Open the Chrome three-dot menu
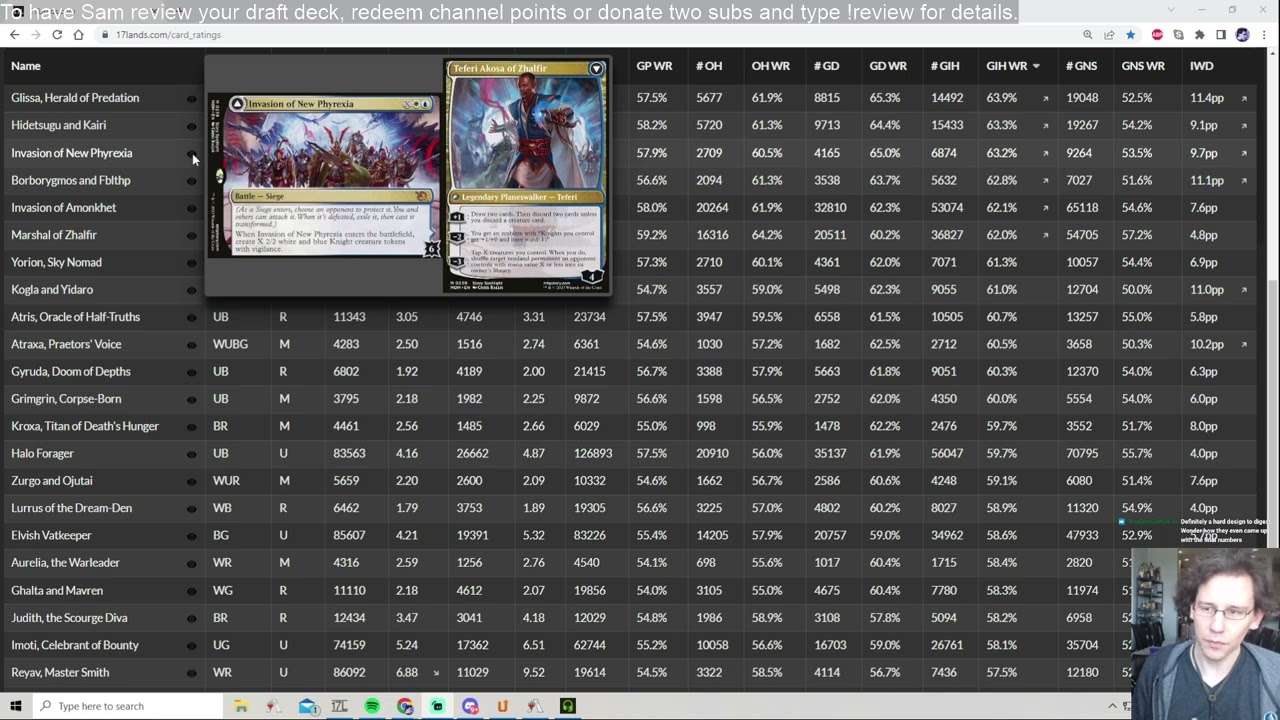The height and width of the screenshot is (720, 1280). pos(1264,35)
